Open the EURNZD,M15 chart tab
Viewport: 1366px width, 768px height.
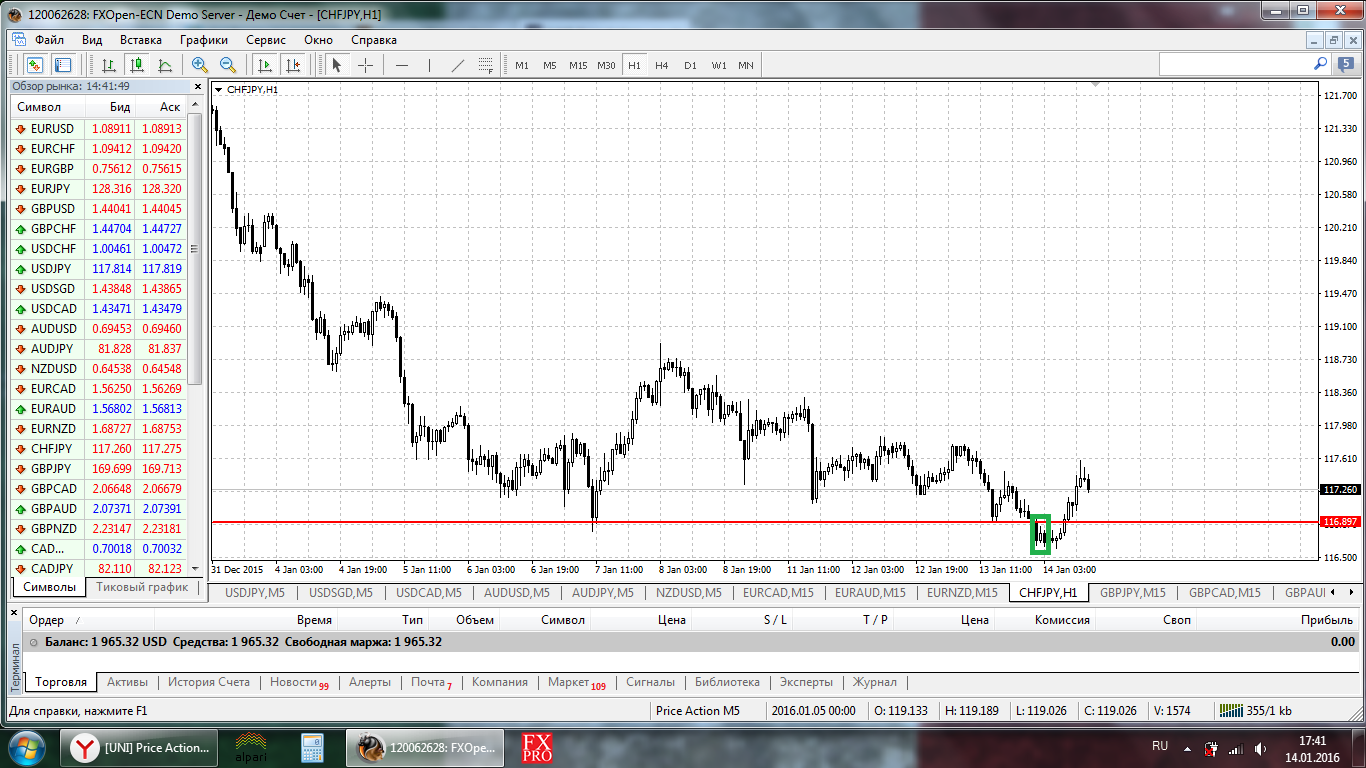(962, 592)
